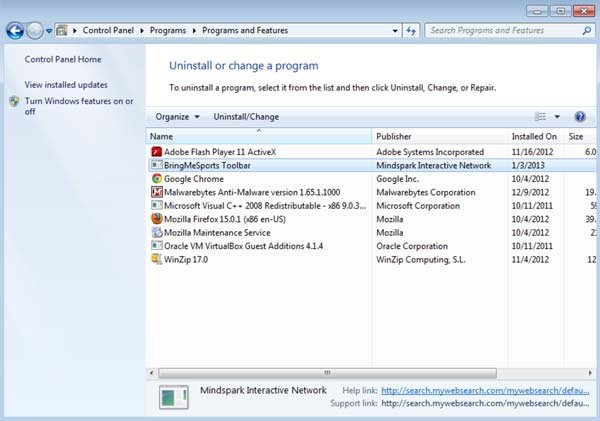Click Google Inc. publisher cell

point(398,179)
